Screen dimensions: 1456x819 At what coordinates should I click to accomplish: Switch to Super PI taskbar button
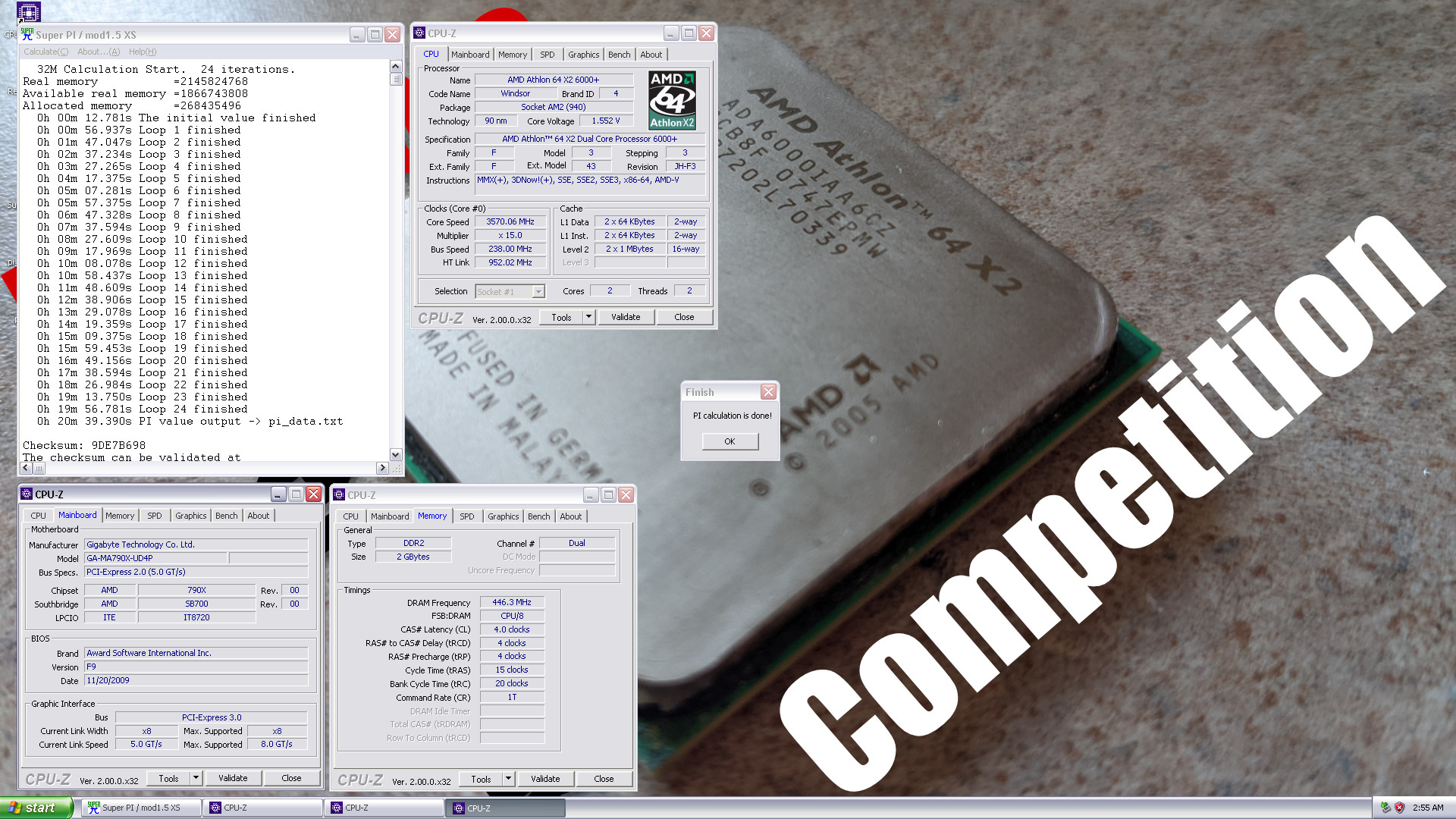(141, 808)
